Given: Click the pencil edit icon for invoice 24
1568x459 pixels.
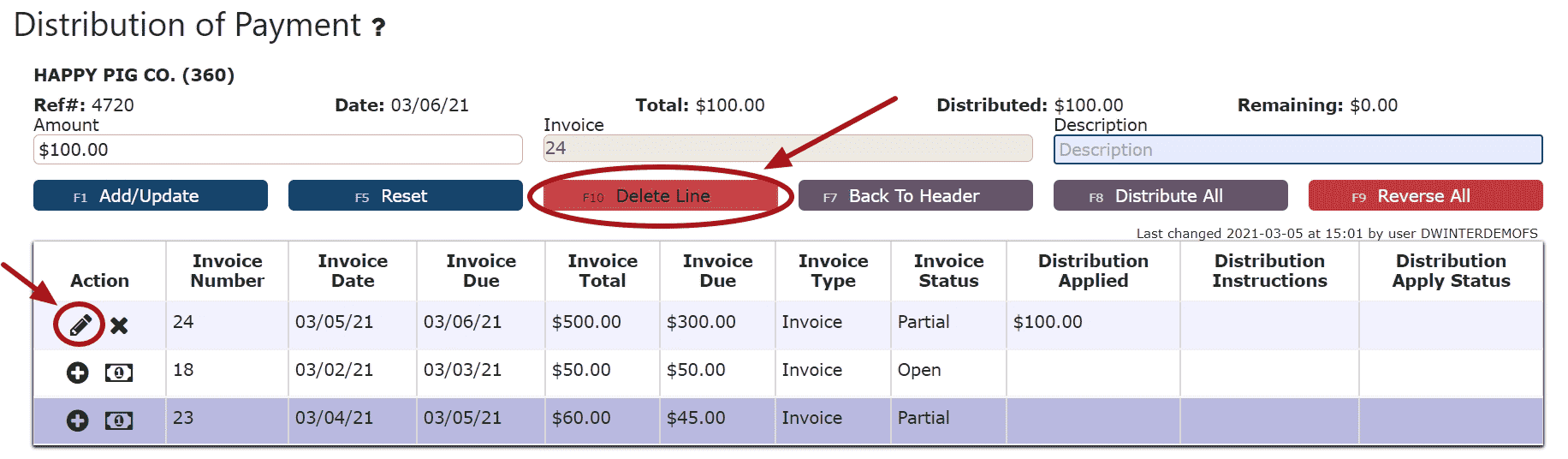Looking at the screenshot, I should point(80,325).
